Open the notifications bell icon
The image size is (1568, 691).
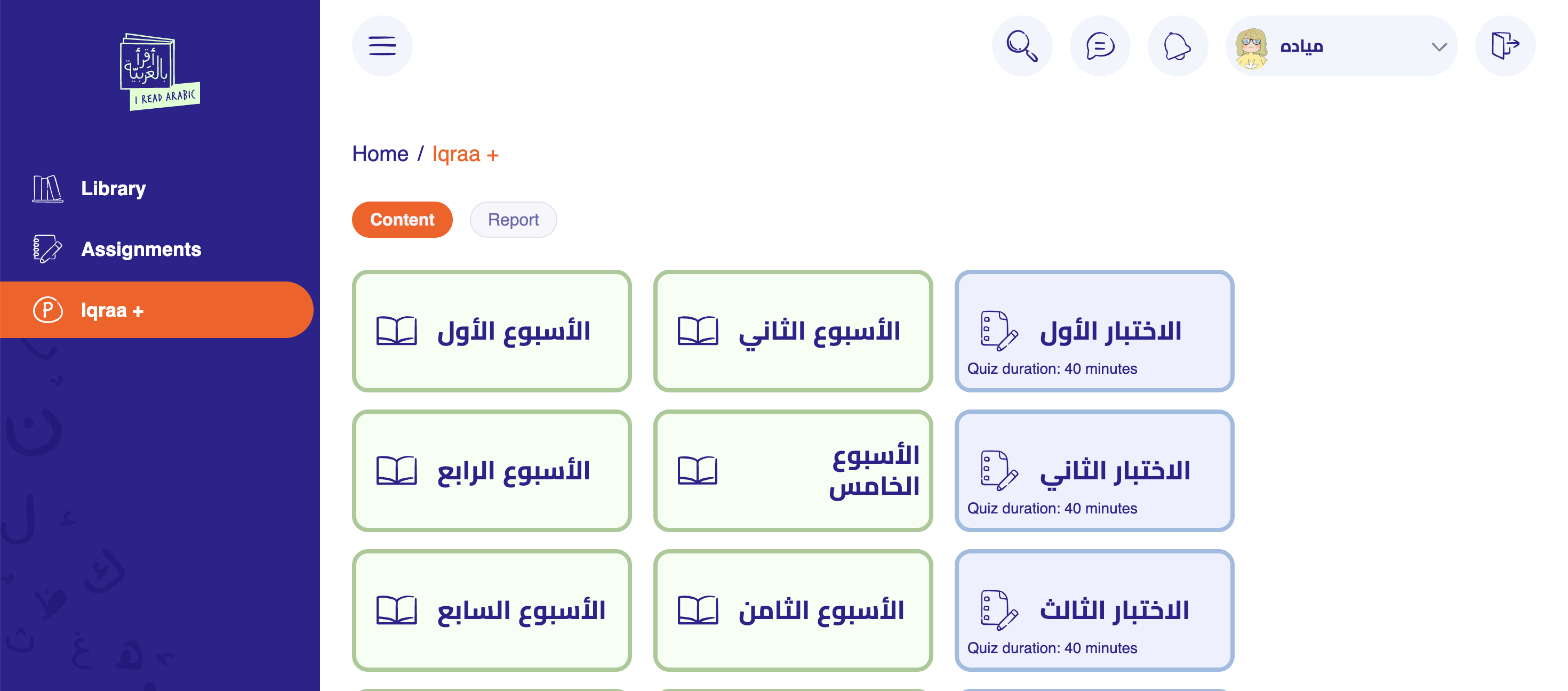point(1177,46)
